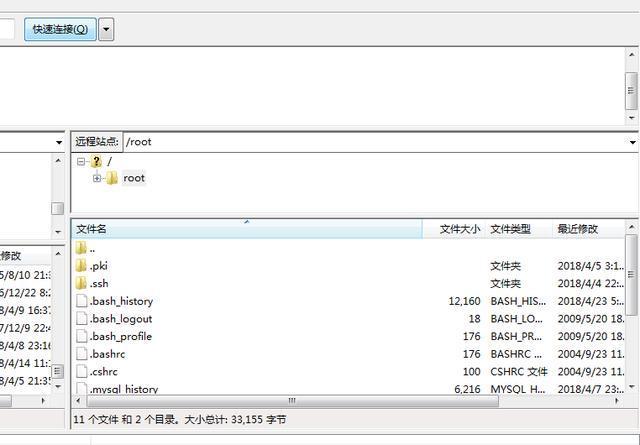
Task: Click the CSHRC 文件 type cell
Action: click(x=519, y=372)
